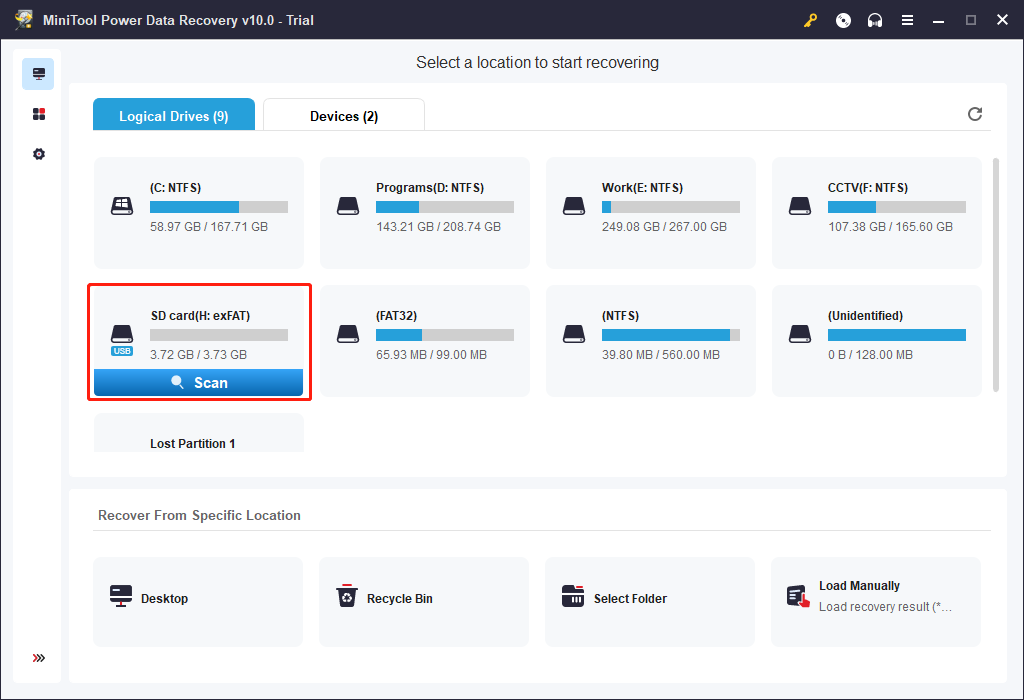Viewport: 1024px width, 700px height.
Task: Select the This PC sidebar icon
Action: (38, 74)
